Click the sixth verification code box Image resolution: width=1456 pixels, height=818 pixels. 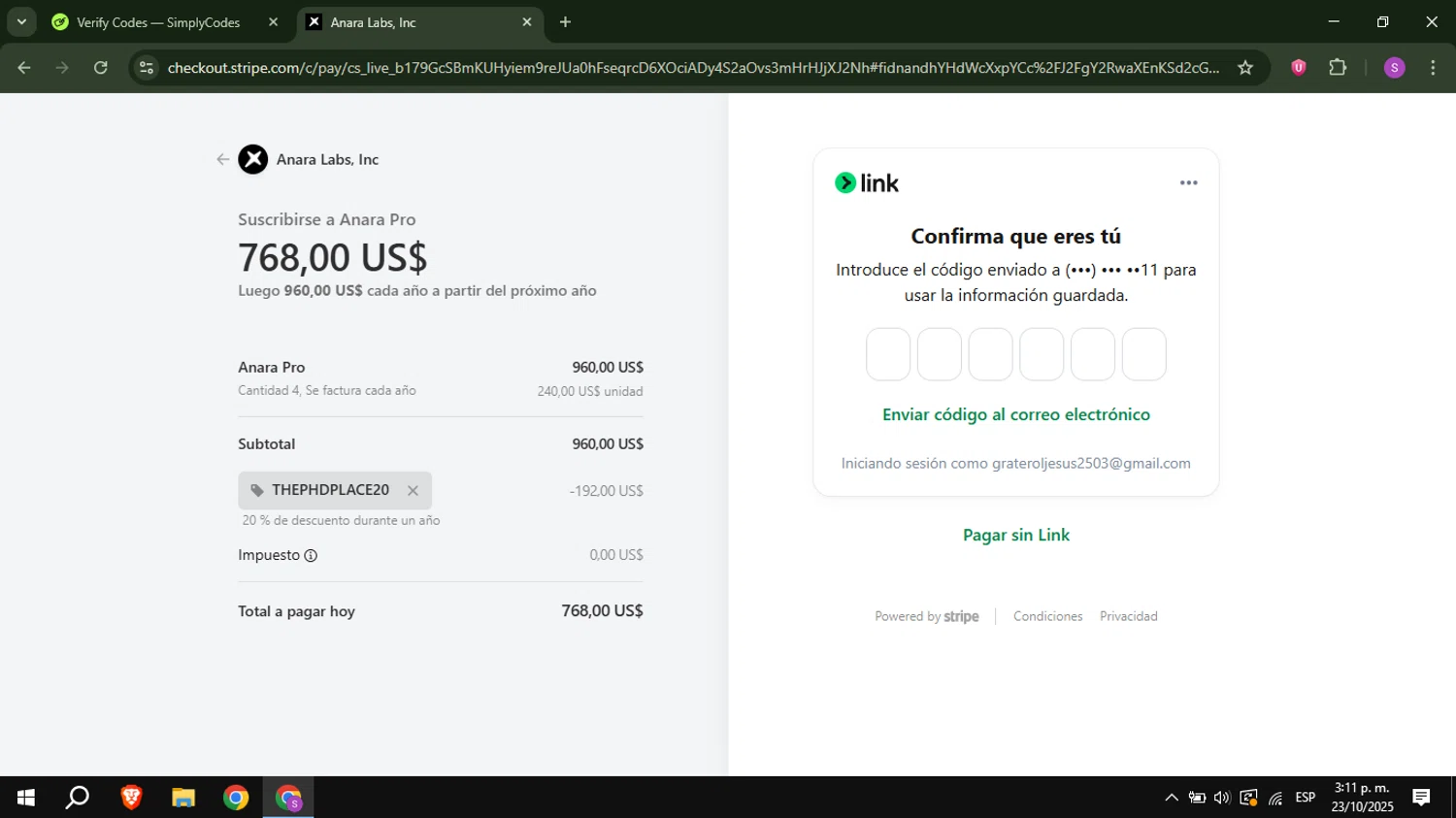1144,354
